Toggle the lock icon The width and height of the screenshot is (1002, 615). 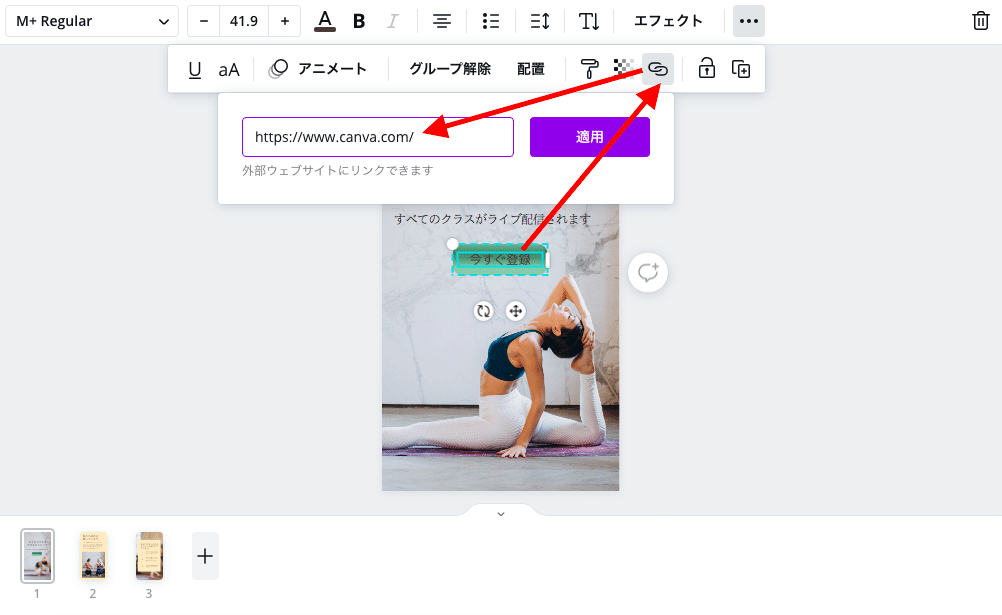(706, 69)
